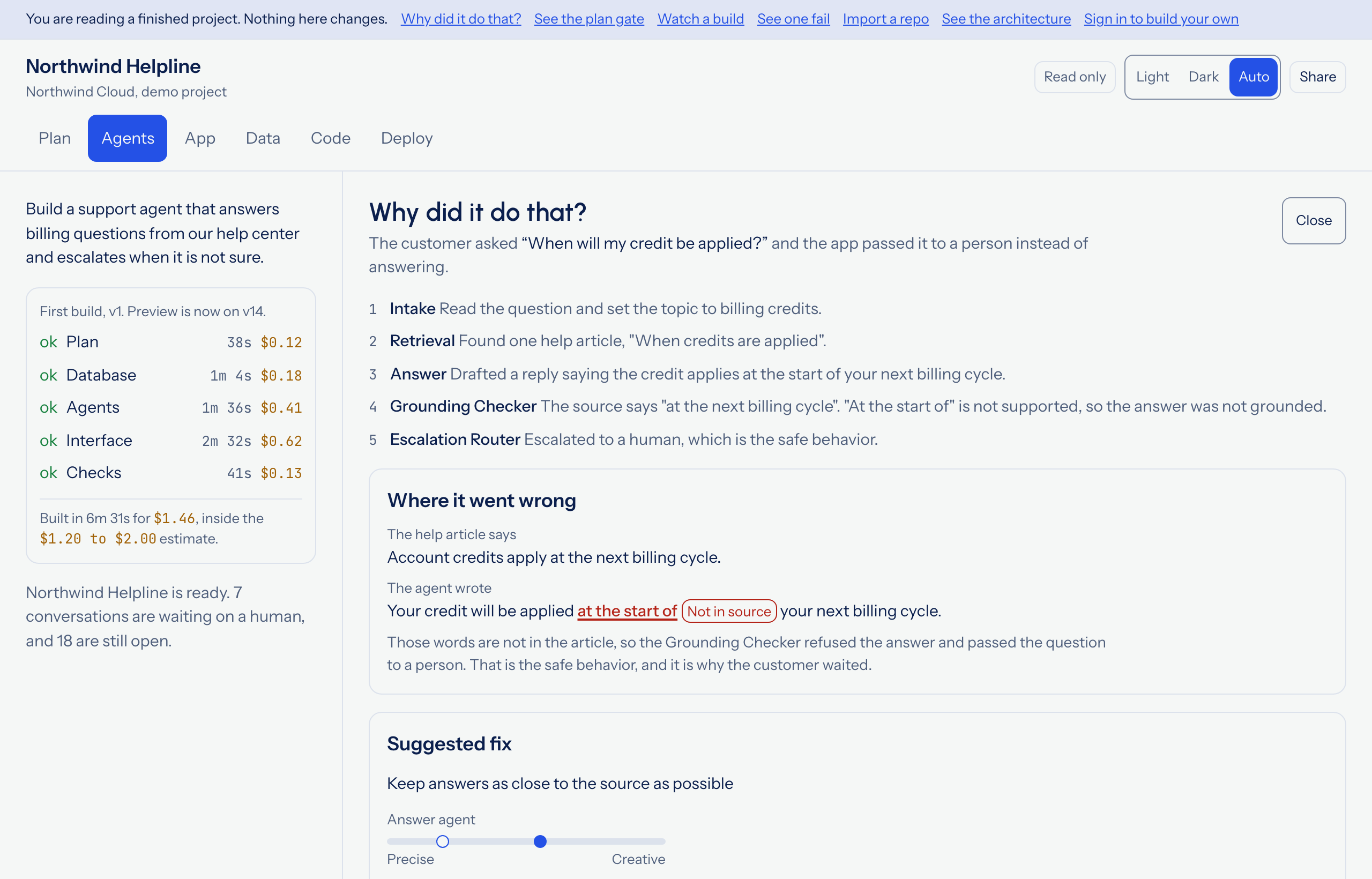Click the Interface build step row
The image size is (1372, 879).
point(170,441)
